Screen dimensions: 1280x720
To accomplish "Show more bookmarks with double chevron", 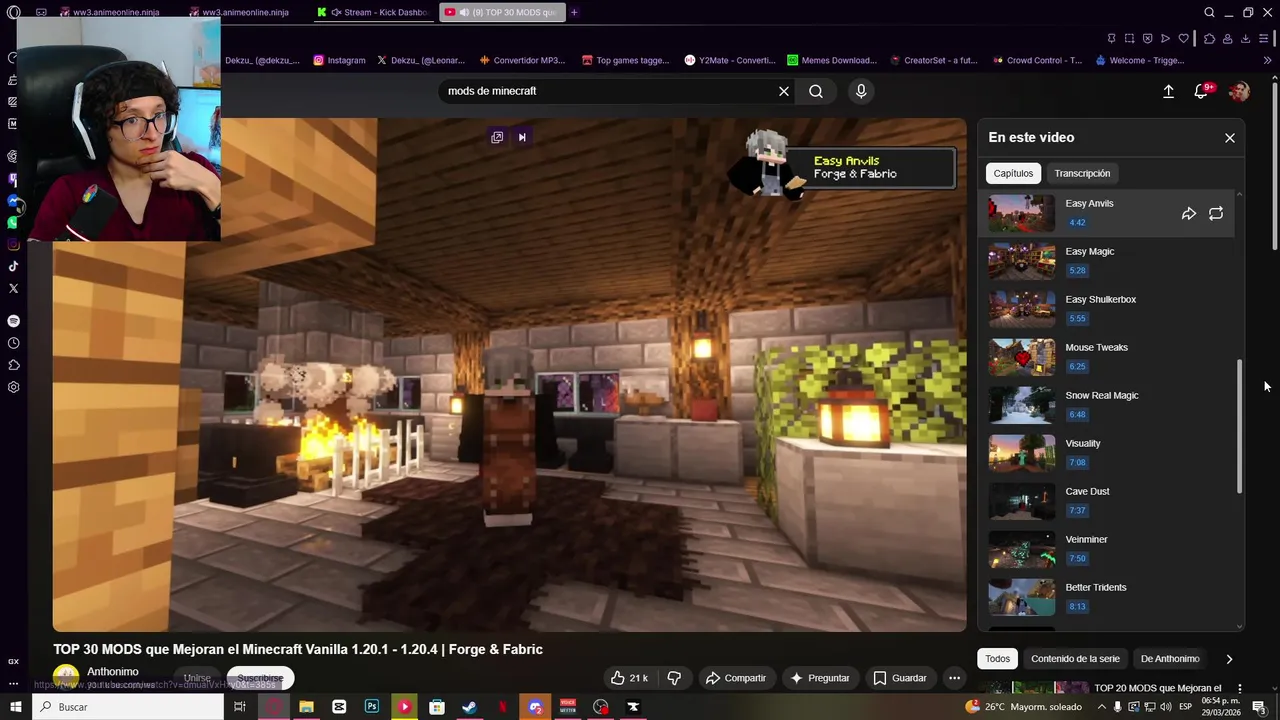I will (x=1268, y=60).
